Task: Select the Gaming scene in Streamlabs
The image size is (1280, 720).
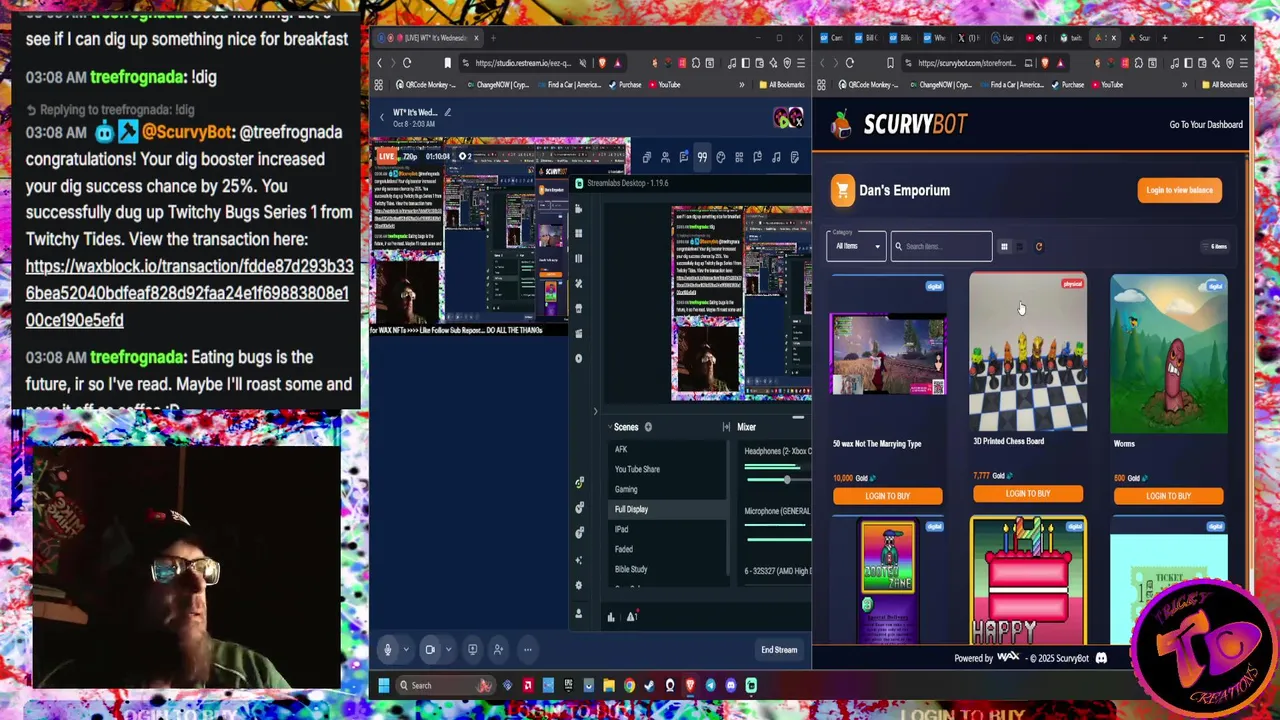Action: point(626,489)
